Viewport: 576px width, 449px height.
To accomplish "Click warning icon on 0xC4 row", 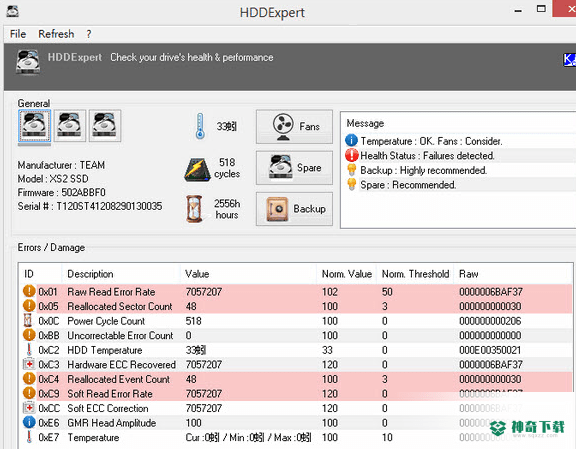I will click(29, 378).
